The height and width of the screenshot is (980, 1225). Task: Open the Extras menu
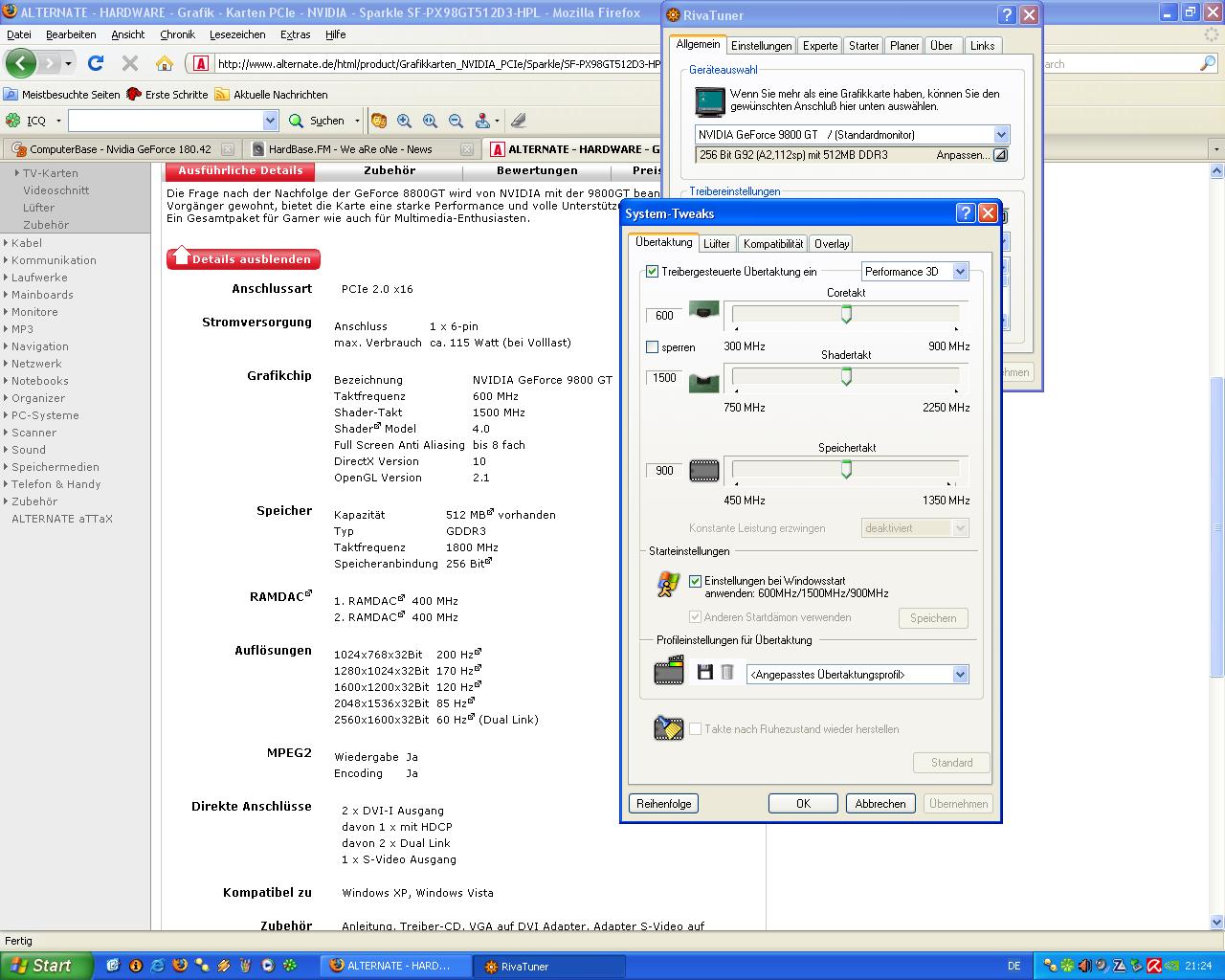(295, 34)
